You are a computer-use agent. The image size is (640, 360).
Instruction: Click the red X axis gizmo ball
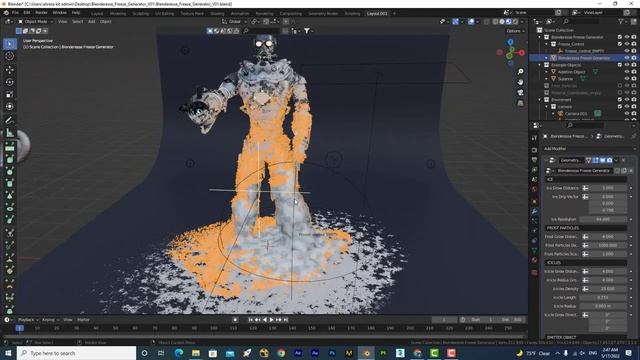pos(522,53)
